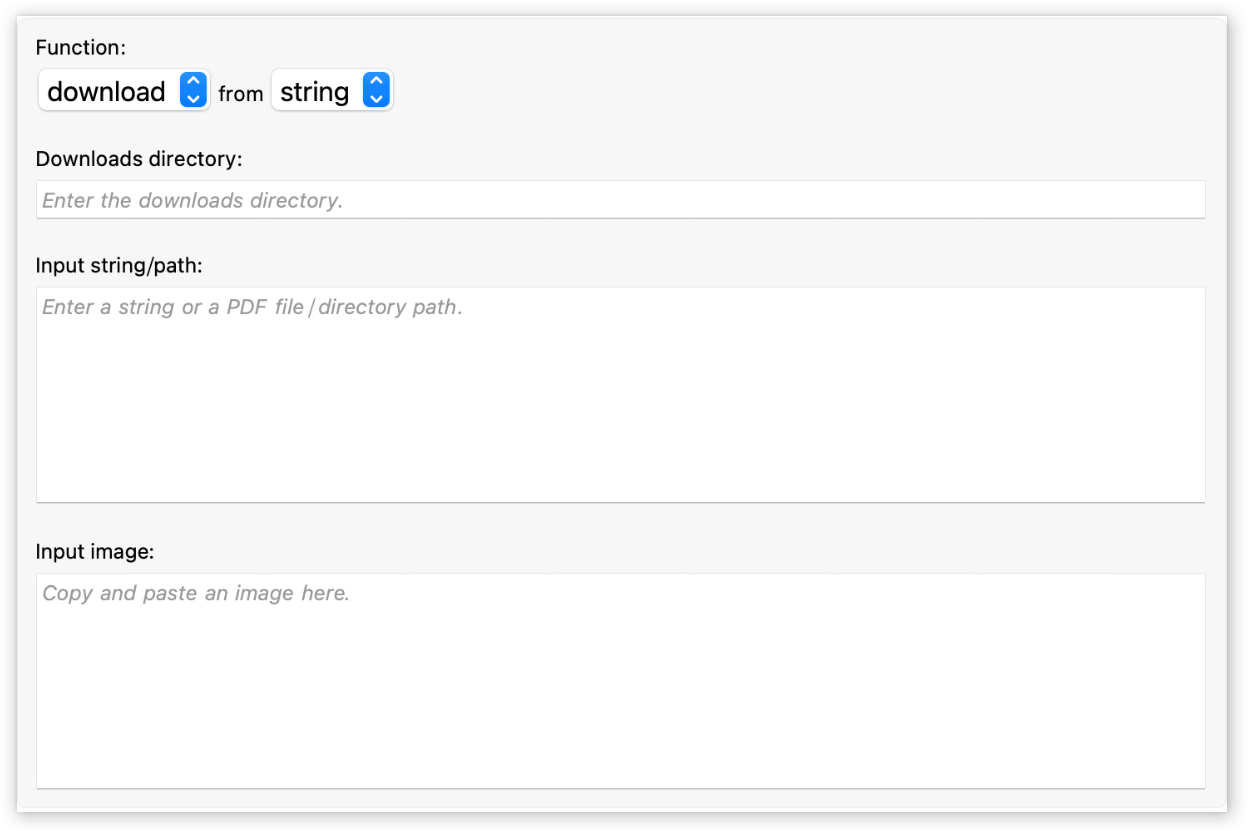Click the Downloads directory text field
The height and width of the screenshot is (834, 1248).
coord(620,200)
